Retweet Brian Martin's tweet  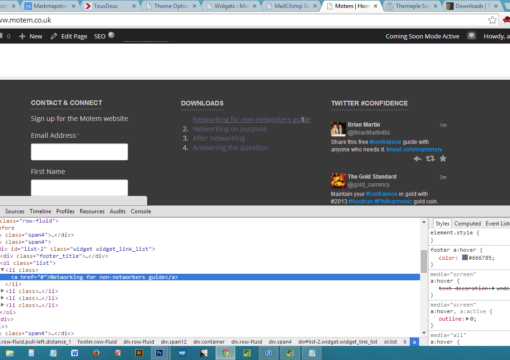tap(430, 159)
